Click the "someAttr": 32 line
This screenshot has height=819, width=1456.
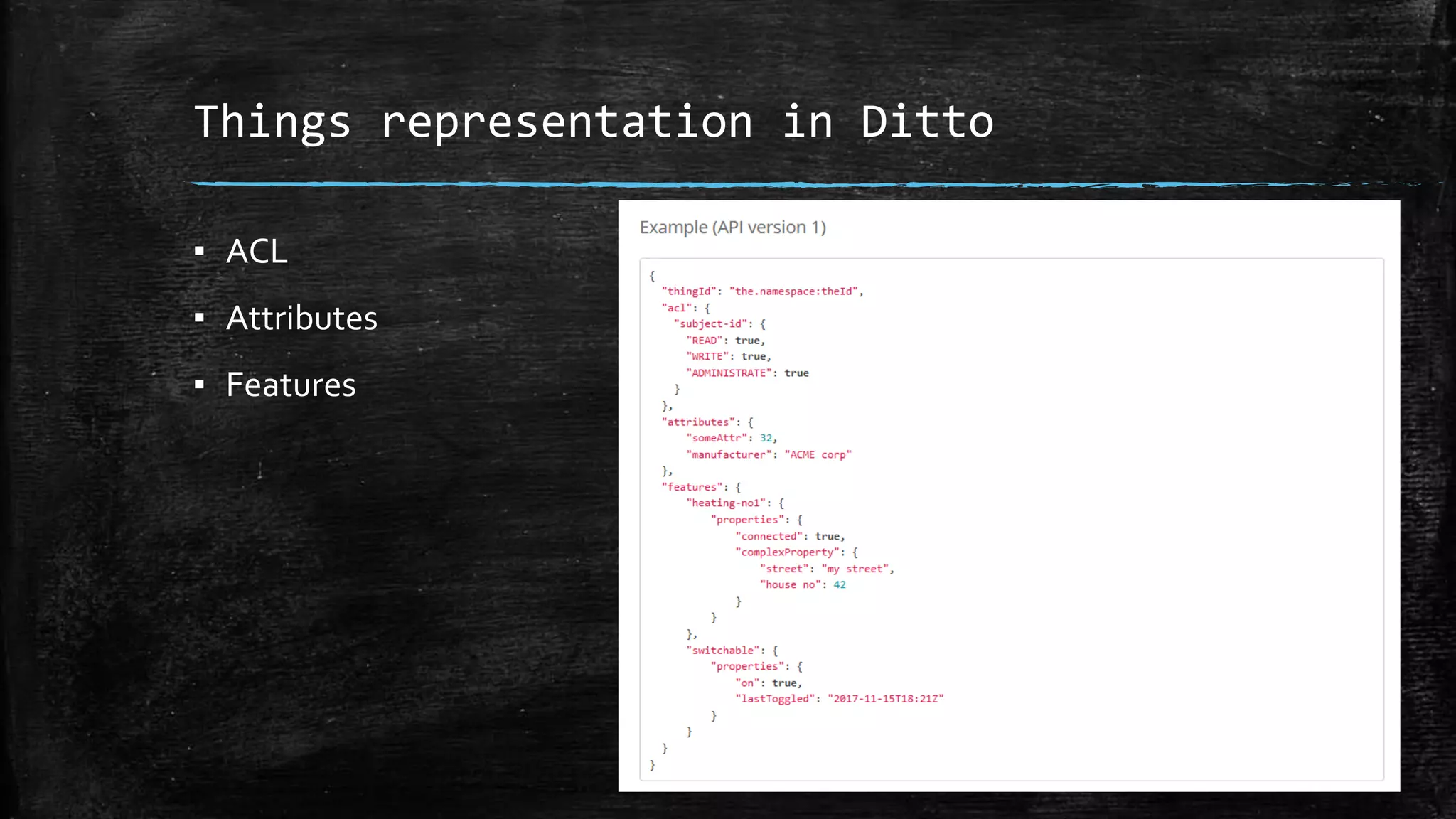pos(732,439)
